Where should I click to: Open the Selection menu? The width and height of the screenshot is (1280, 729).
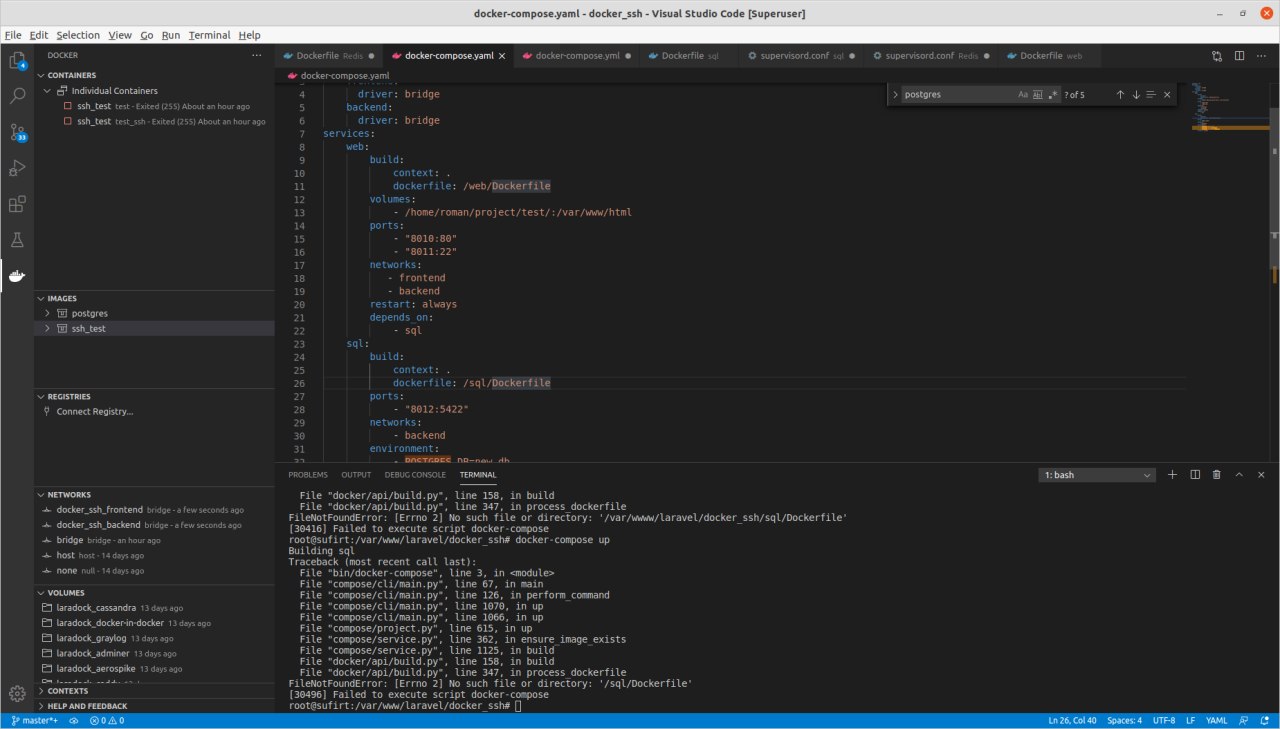(x=78, y=35)
